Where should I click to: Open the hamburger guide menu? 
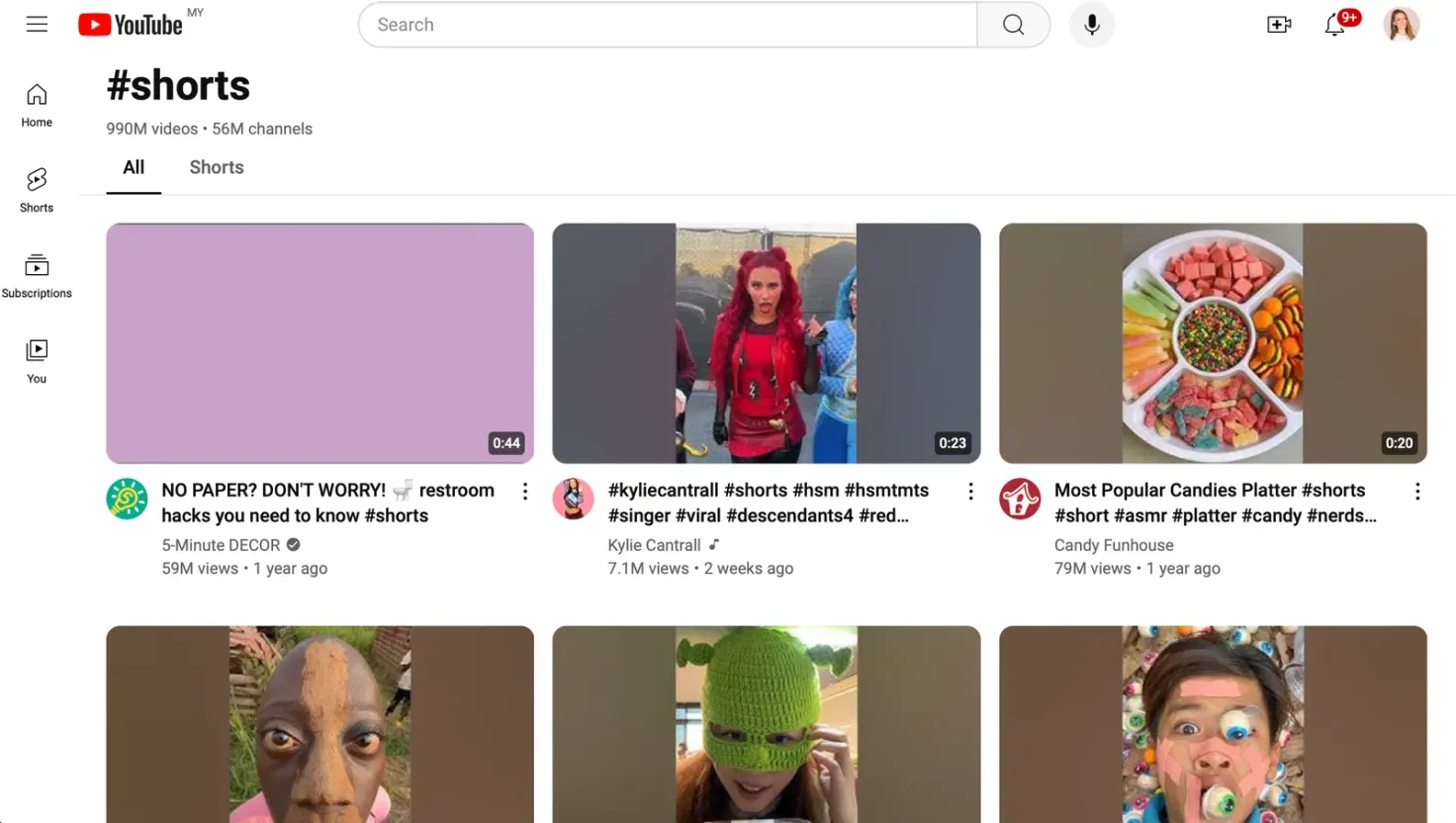pos(37,25)
